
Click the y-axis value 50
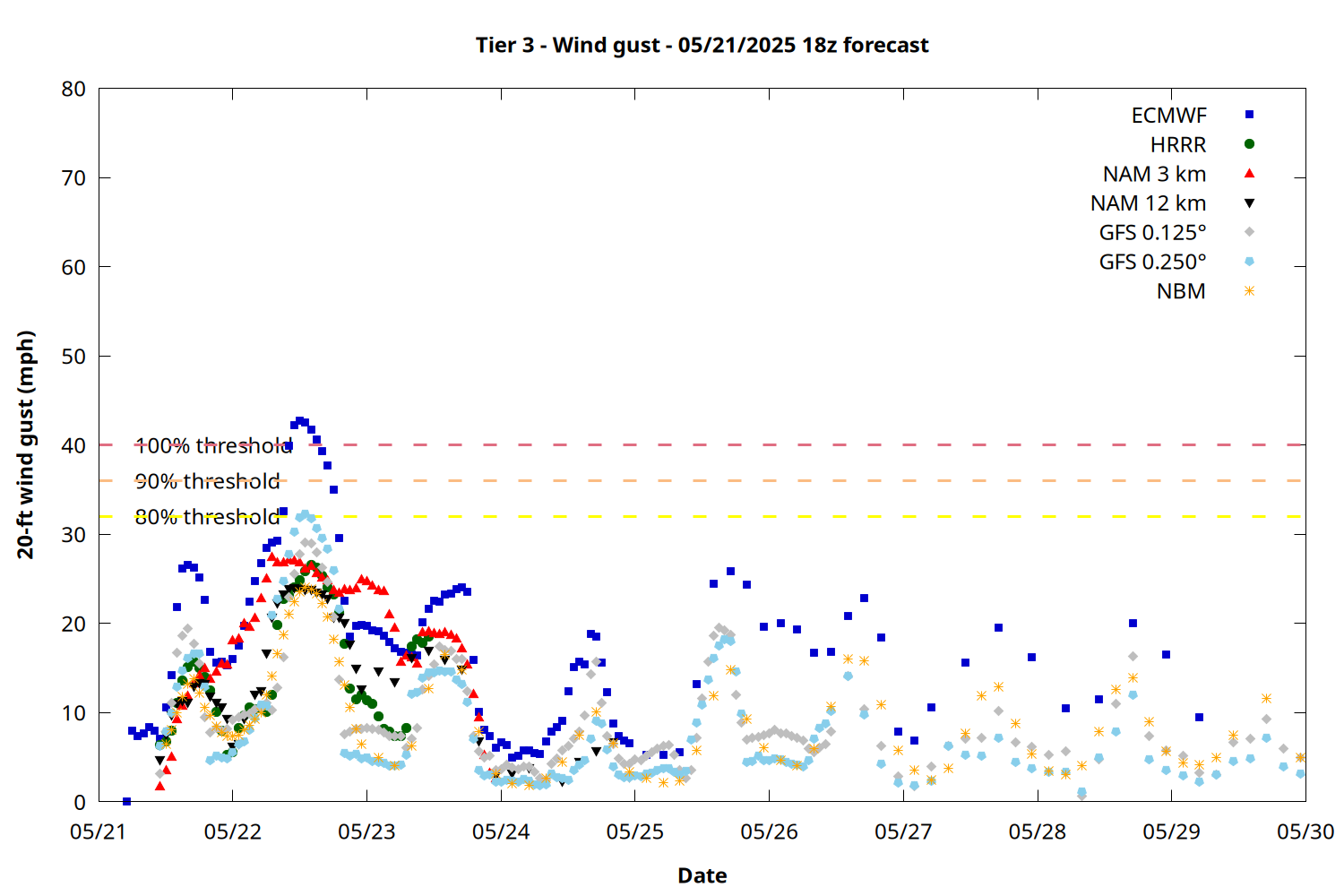coord(74,357)
